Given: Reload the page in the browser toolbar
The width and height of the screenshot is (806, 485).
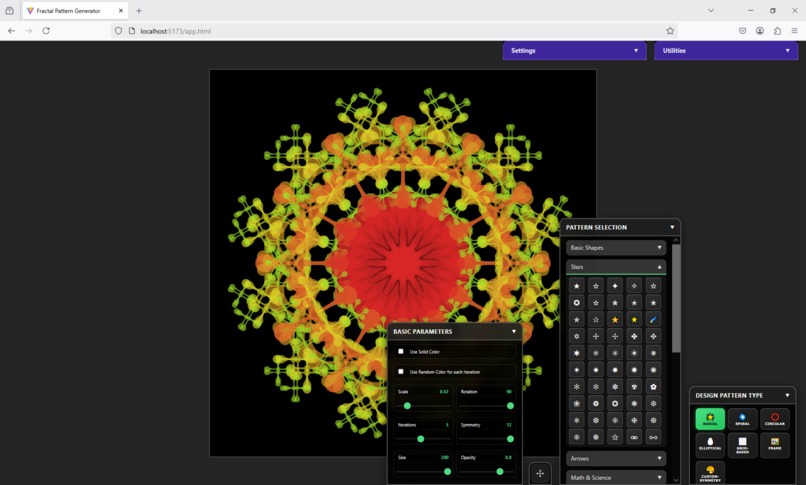Looking at the screenshot, I should (46, 31).
